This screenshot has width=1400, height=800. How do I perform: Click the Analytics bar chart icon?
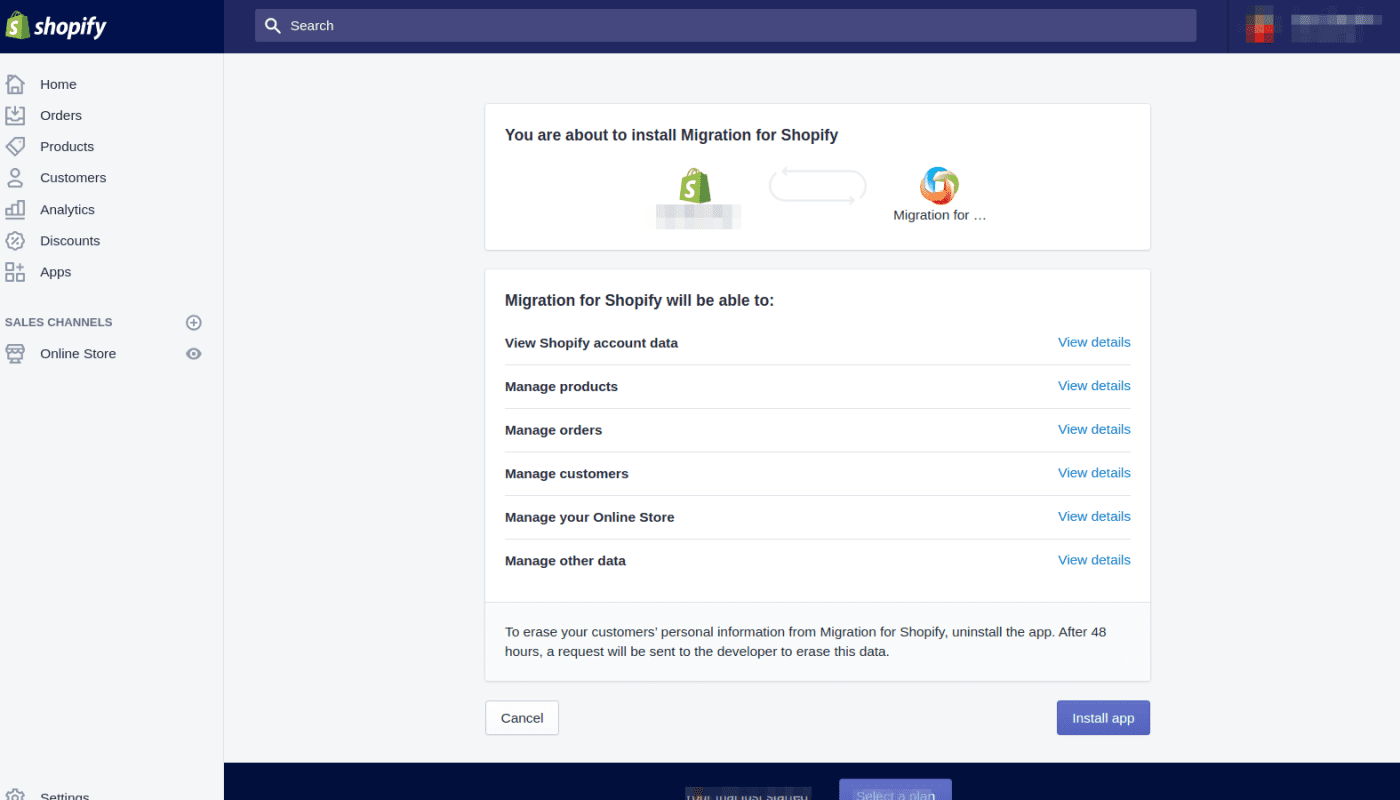pyautogui.click(x=15, y=209)
